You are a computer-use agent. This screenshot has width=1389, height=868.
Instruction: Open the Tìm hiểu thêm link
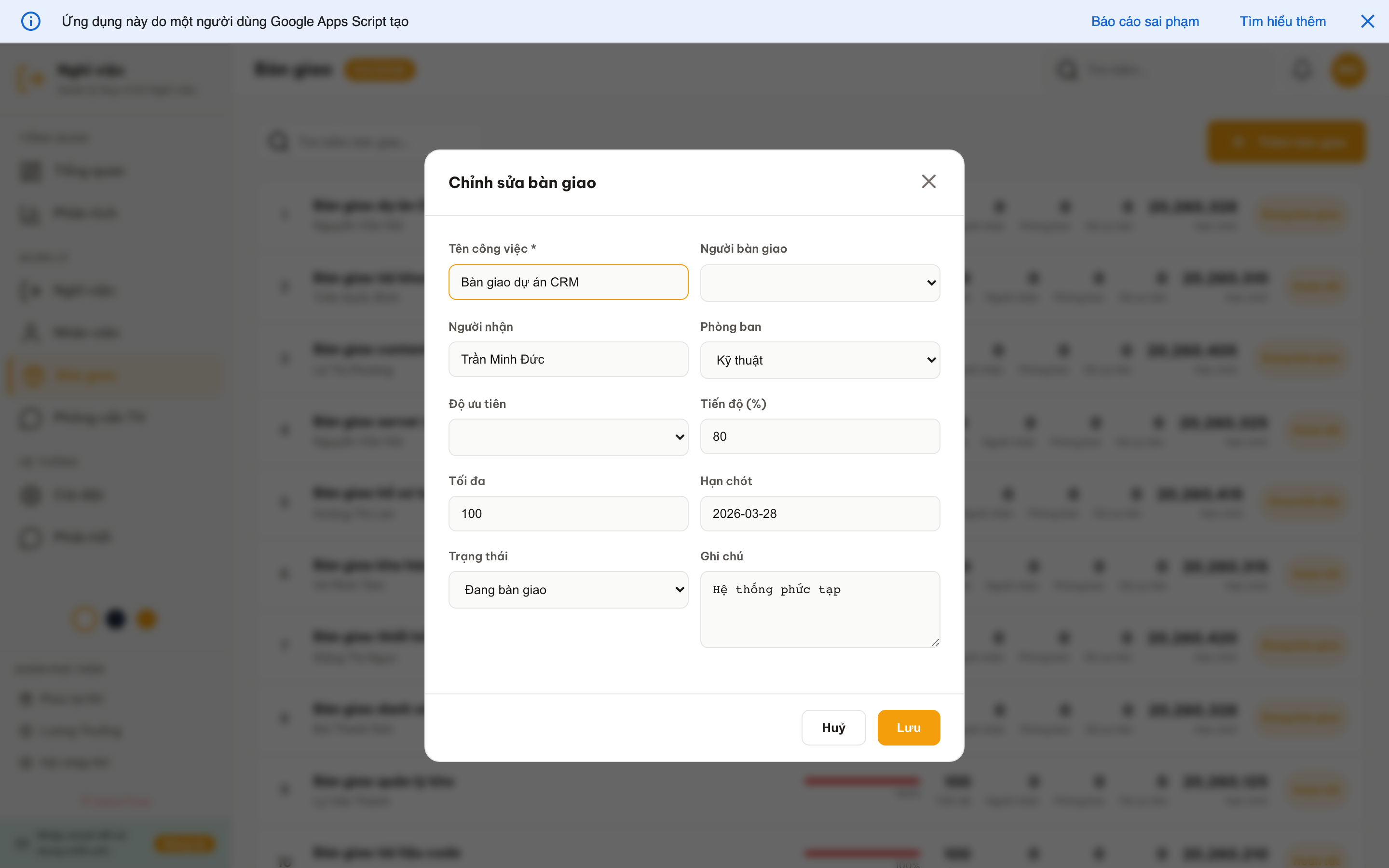[x=1283, y=21]
